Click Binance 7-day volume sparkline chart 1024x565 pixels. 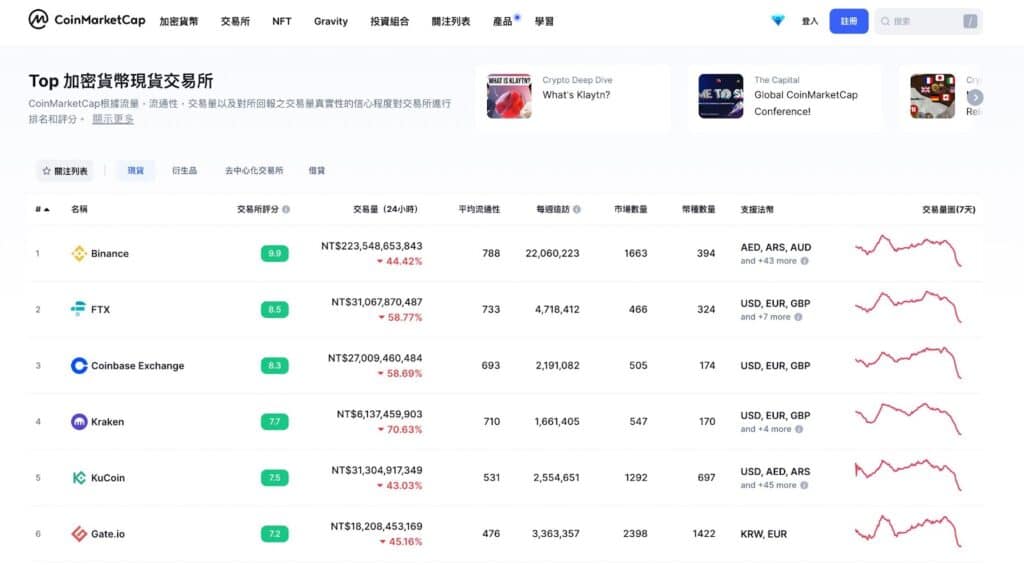[908, 251]
